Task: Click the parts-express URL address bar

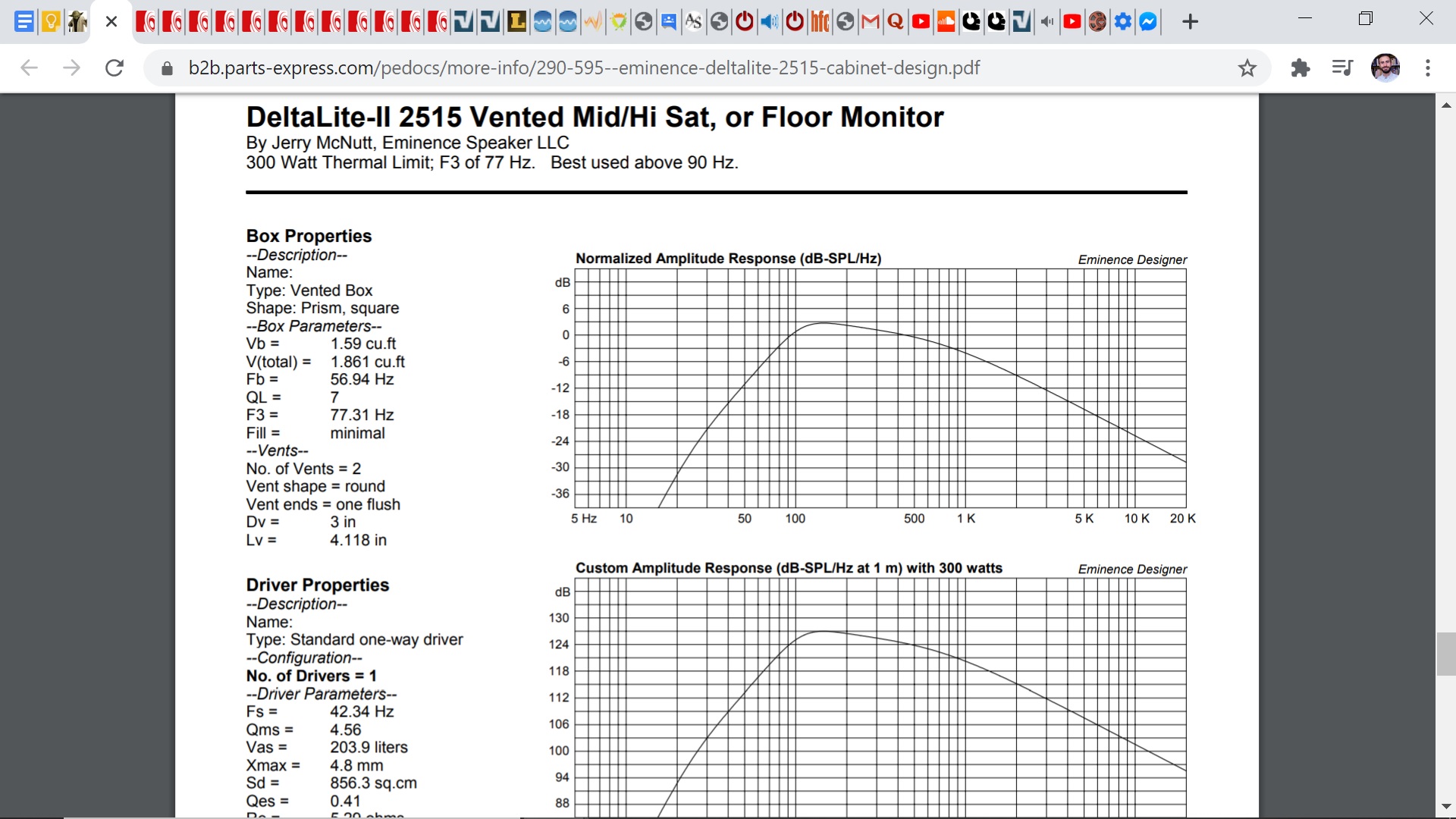Action: (584, 68)
